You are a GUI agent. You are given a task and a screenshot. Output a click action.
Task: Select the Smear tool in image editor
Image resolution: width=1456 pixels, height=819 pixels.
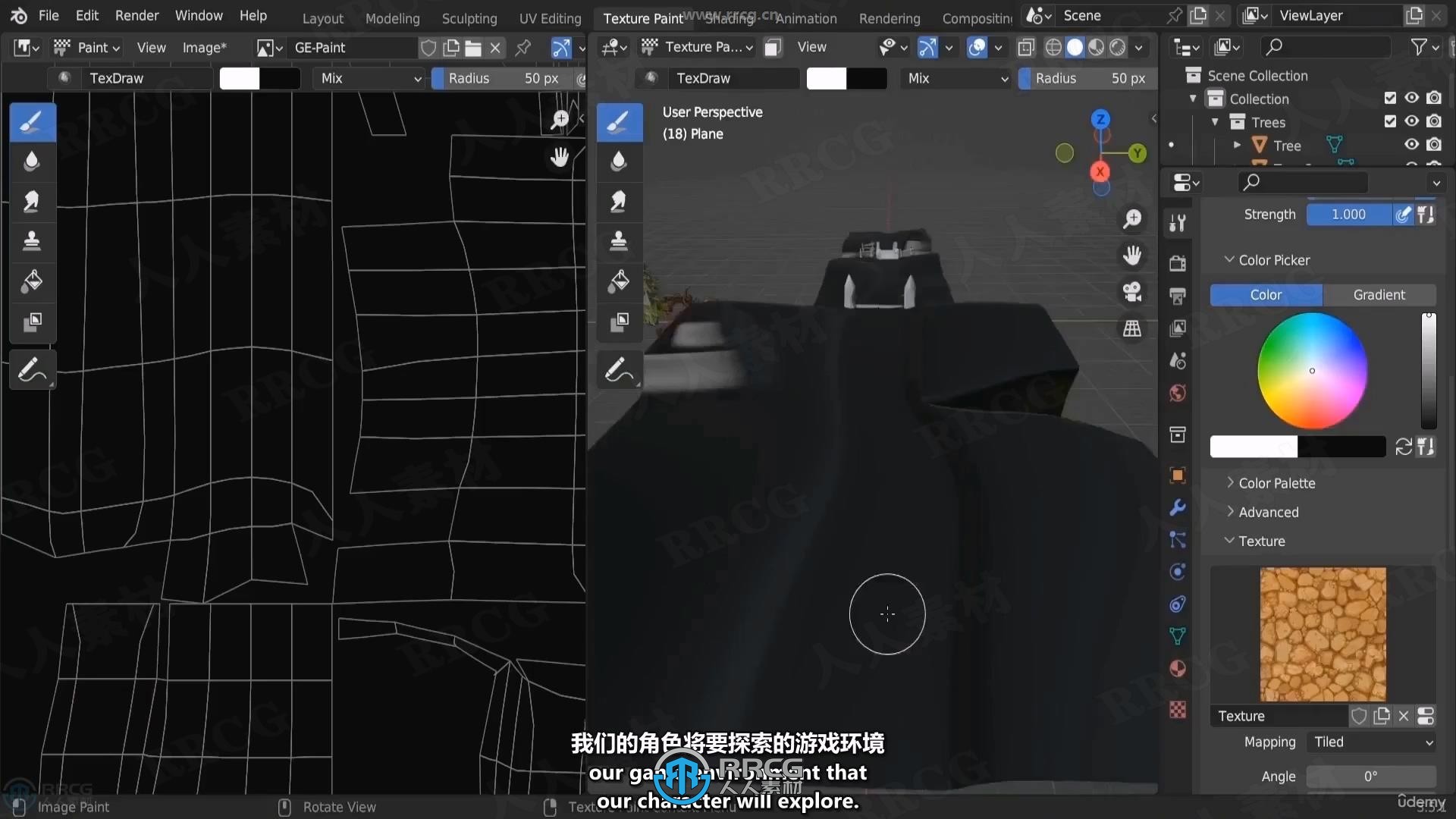[x=32, y=201]
